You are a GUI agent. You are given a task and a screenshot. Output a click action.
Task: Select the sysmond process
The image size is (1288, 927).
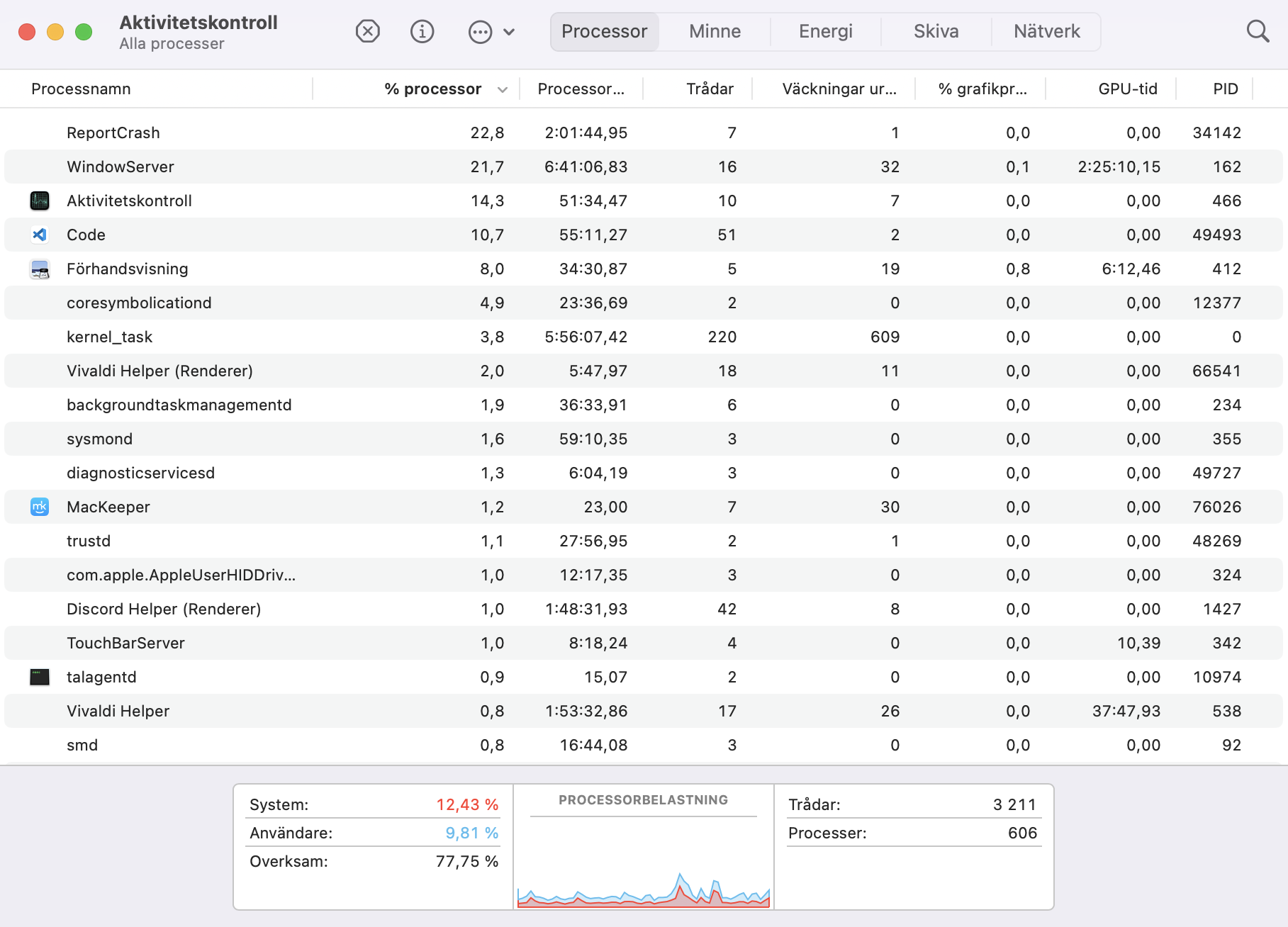[644, 439]
